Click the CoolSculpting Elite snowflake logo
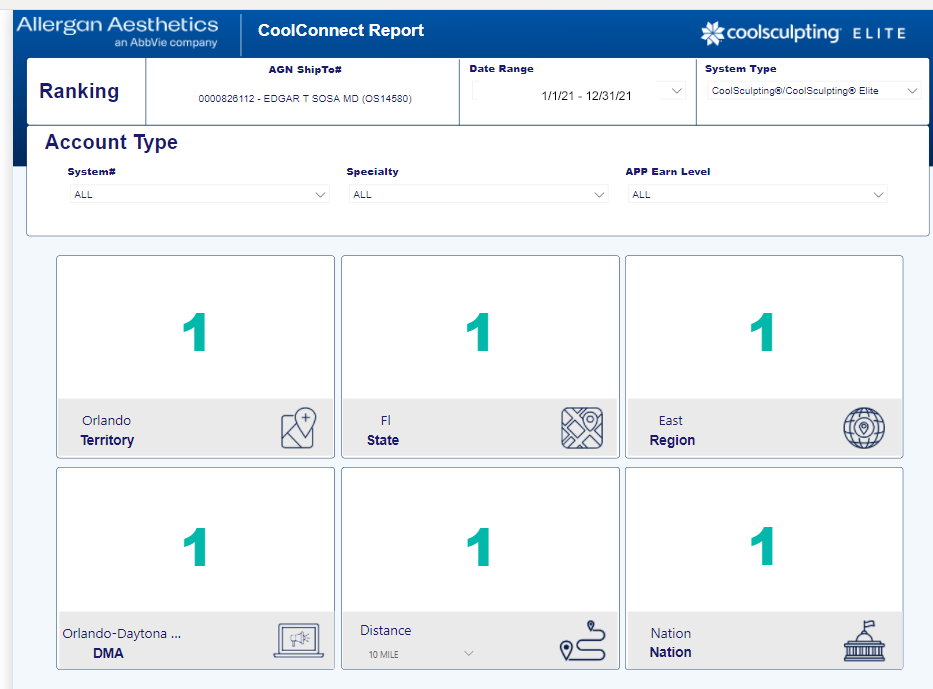 (712, 33)
